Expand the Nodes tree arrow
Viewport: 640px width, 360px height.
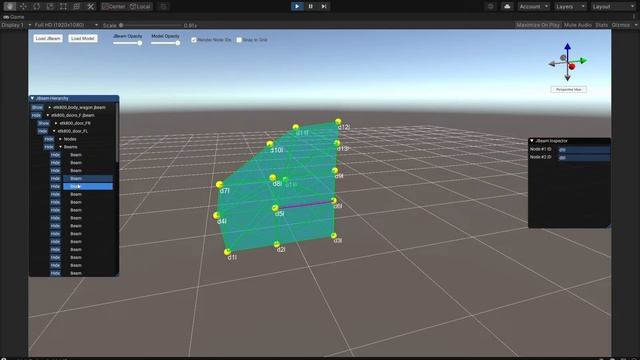(60, 139)
